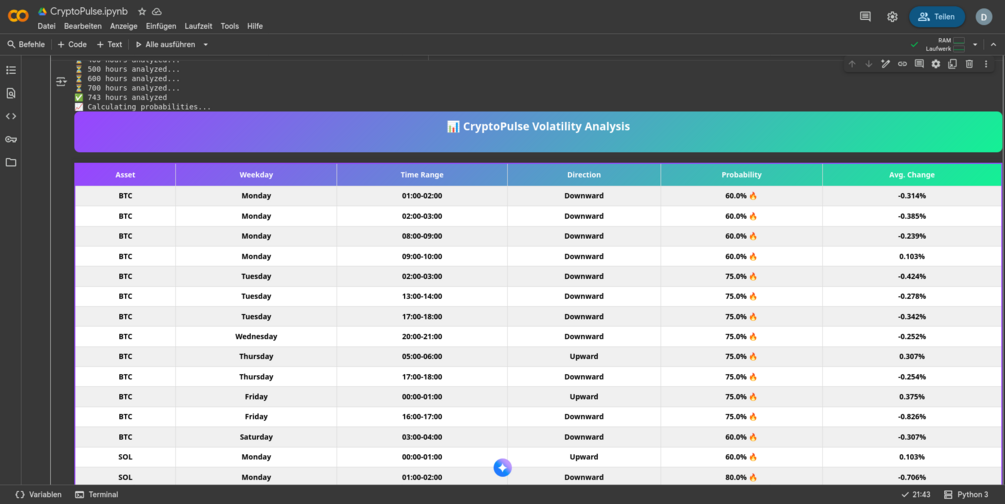The width and height of the screenshot is (1005, 504).
Task: Open the Alle ausführen dropdown arrow
Action: click(x=206, y=45)
